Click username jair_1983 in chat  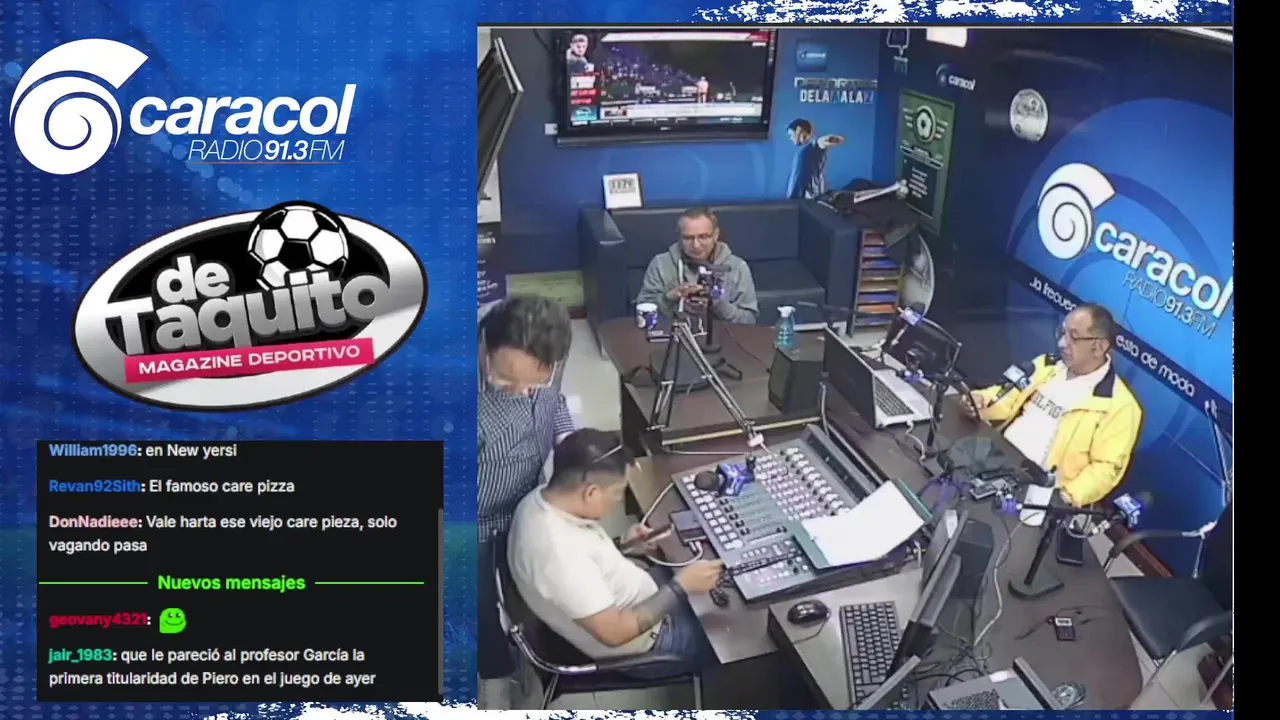pos(81,655)
